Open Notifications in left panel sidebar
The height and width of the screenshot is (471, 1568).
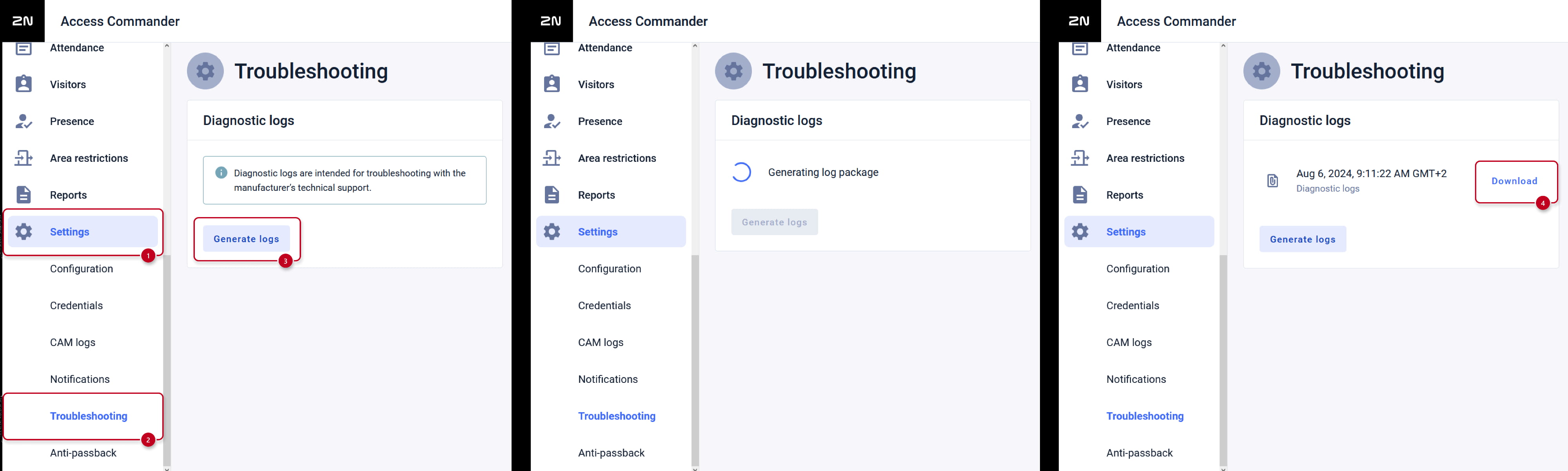pyautogui.click(x=80, y=379)
